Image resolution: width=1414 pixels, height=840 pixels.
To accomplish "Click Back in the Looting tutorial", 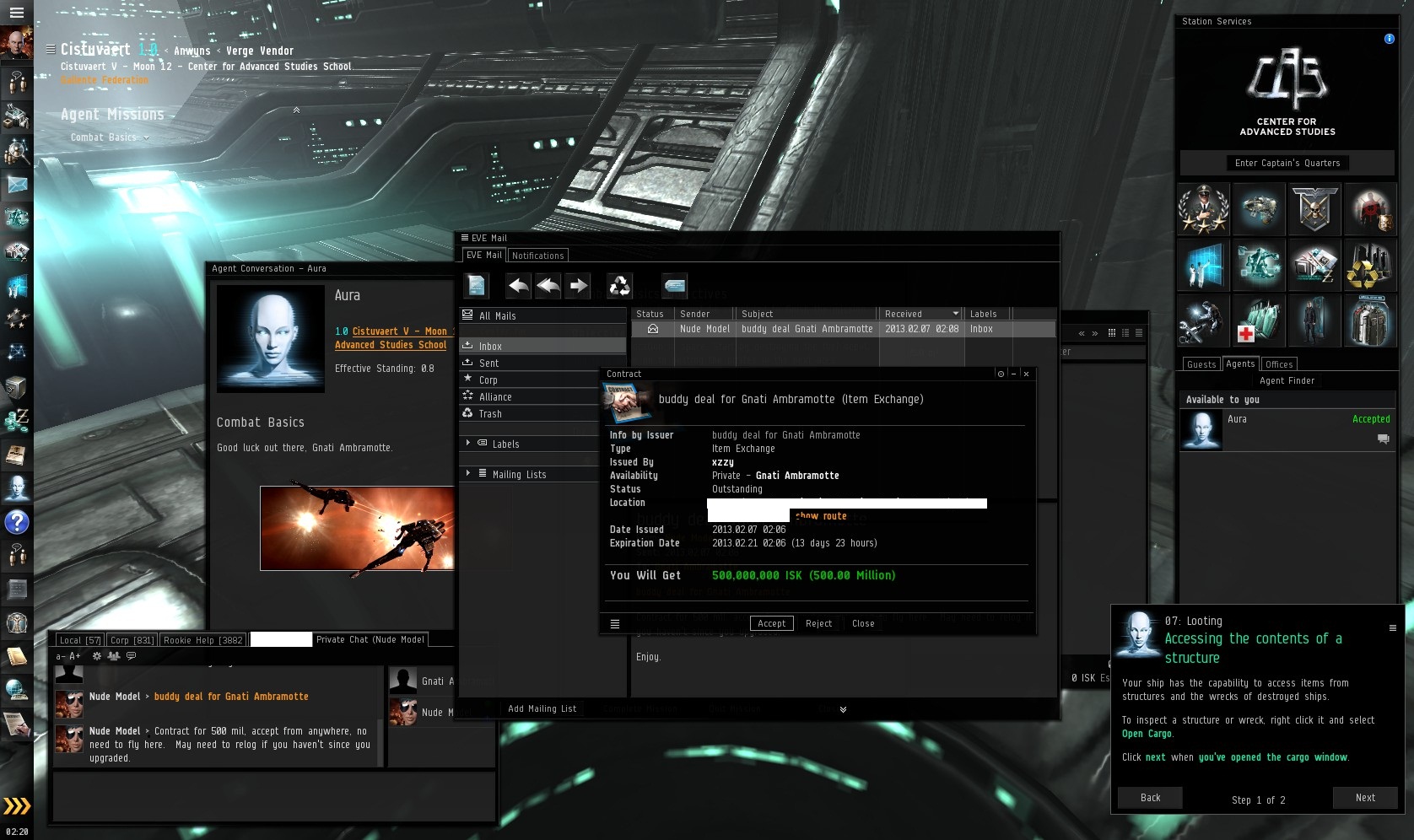I will pyautogui.click(x=1150, y=798).
